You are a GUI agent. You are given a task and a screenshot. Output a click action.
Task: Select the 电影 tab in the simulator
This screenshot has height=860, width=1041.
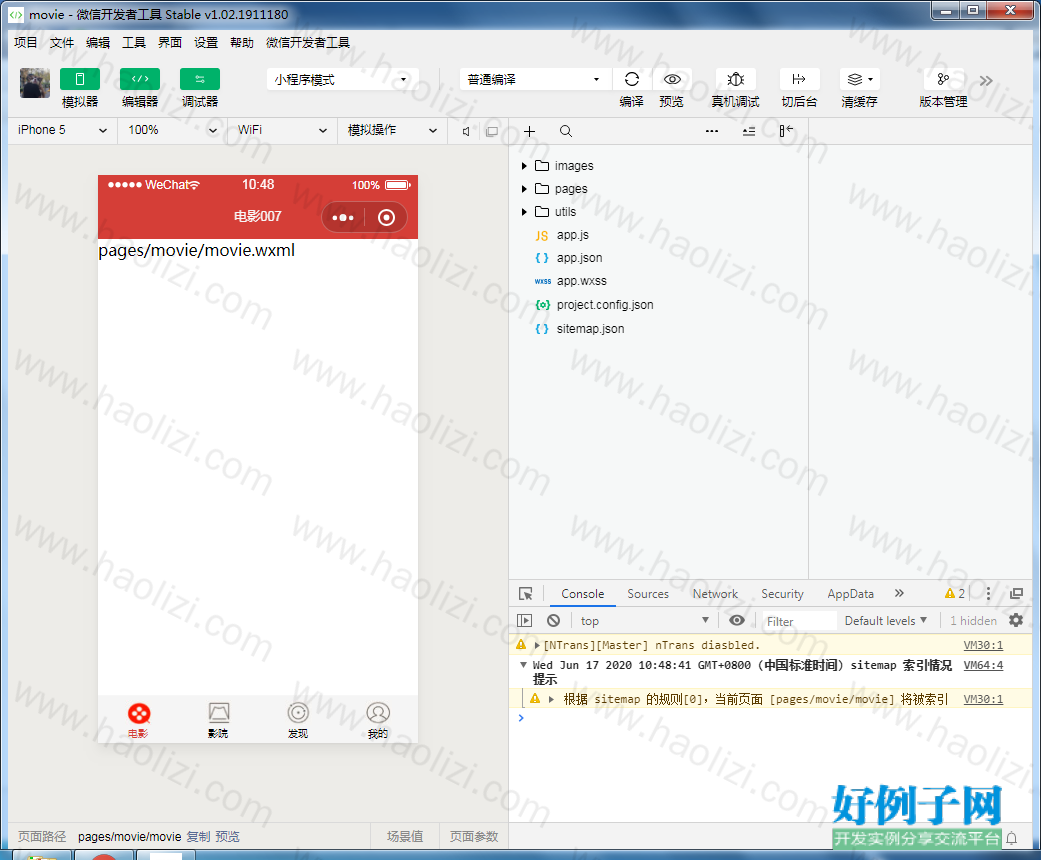[x=139, y=720]
